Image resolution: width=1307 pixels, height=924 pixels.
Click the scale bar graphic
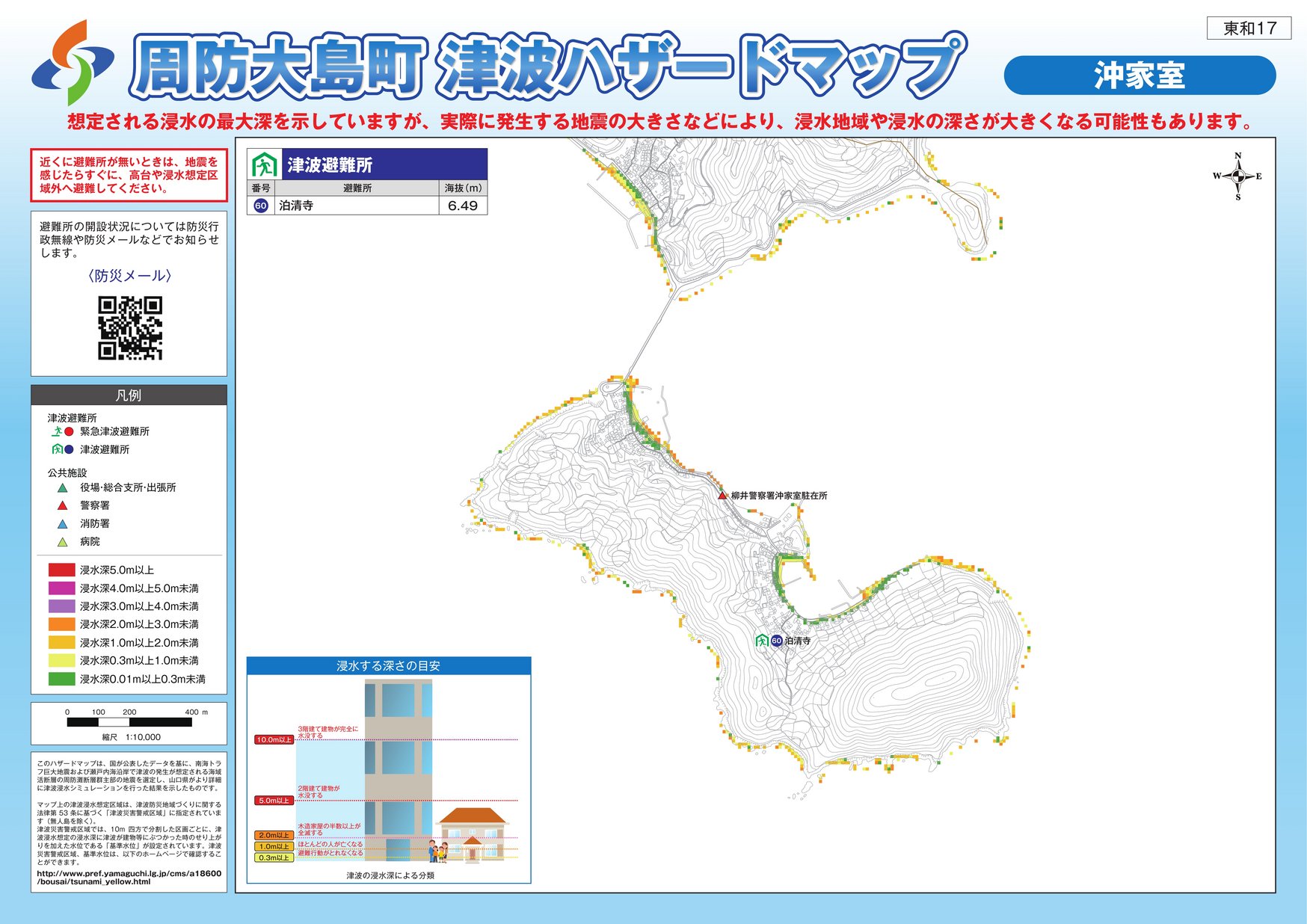tap(129, 722)
